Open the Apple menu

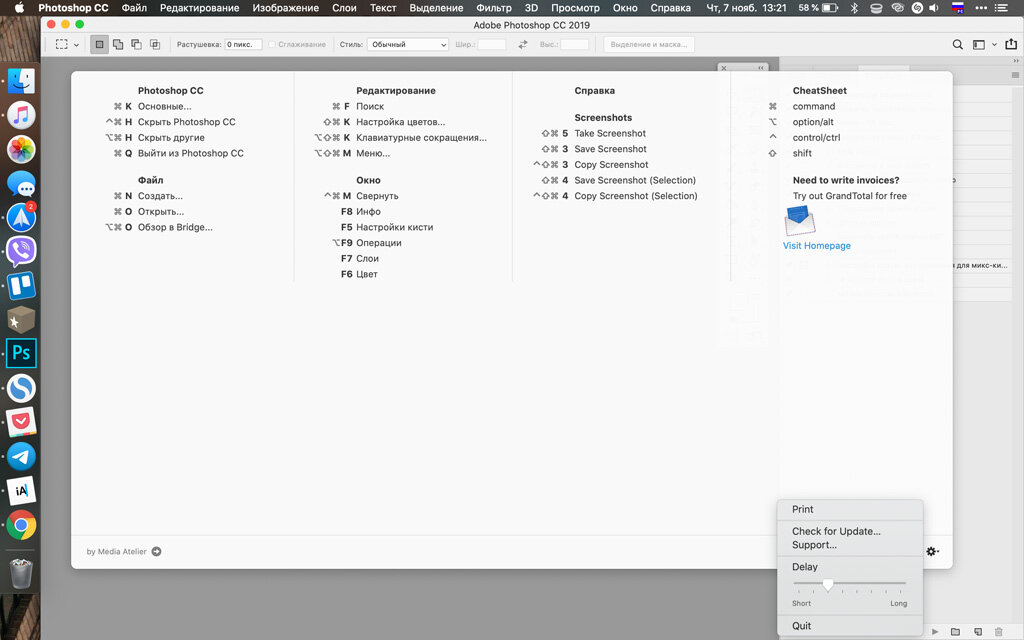pos(19,8)
